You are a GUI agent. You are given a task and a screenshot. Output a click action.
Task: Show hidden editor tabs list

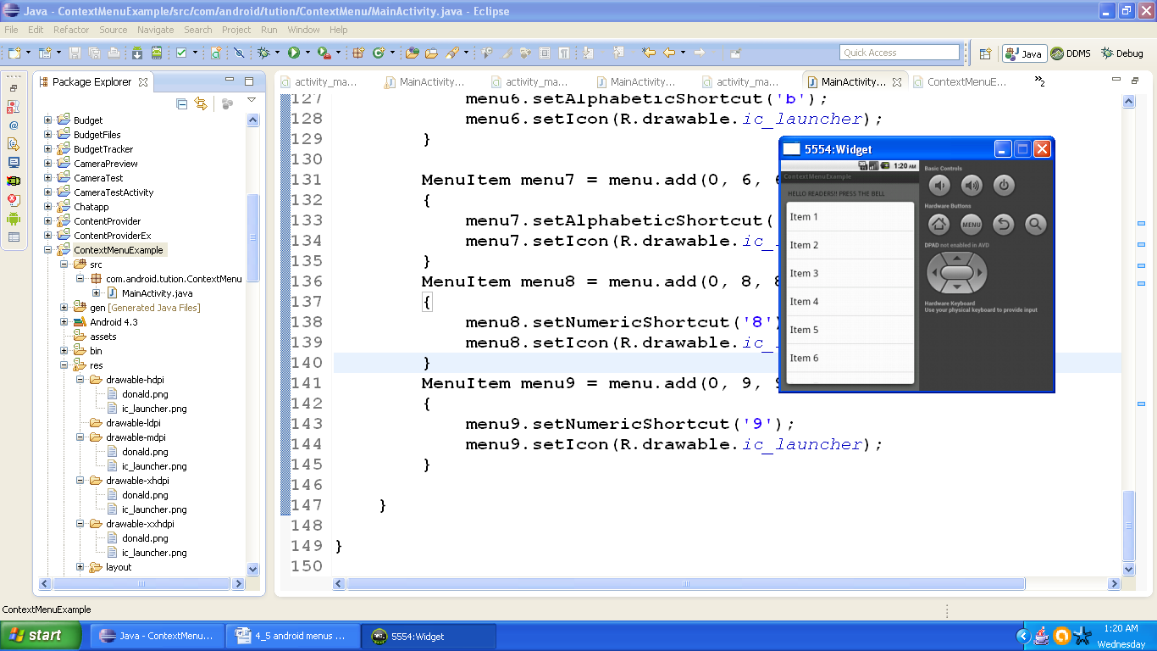coord(1040,80)
